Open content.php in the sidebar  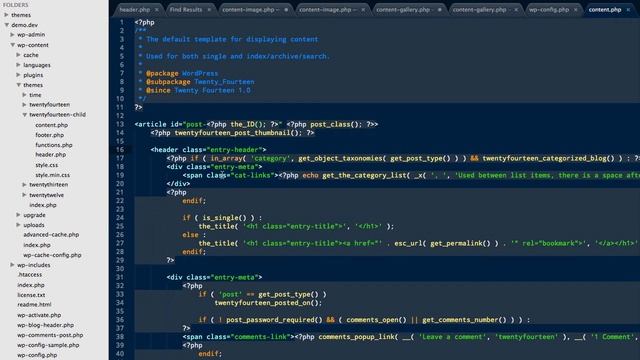pyautogui.click(x=51, y=125)
